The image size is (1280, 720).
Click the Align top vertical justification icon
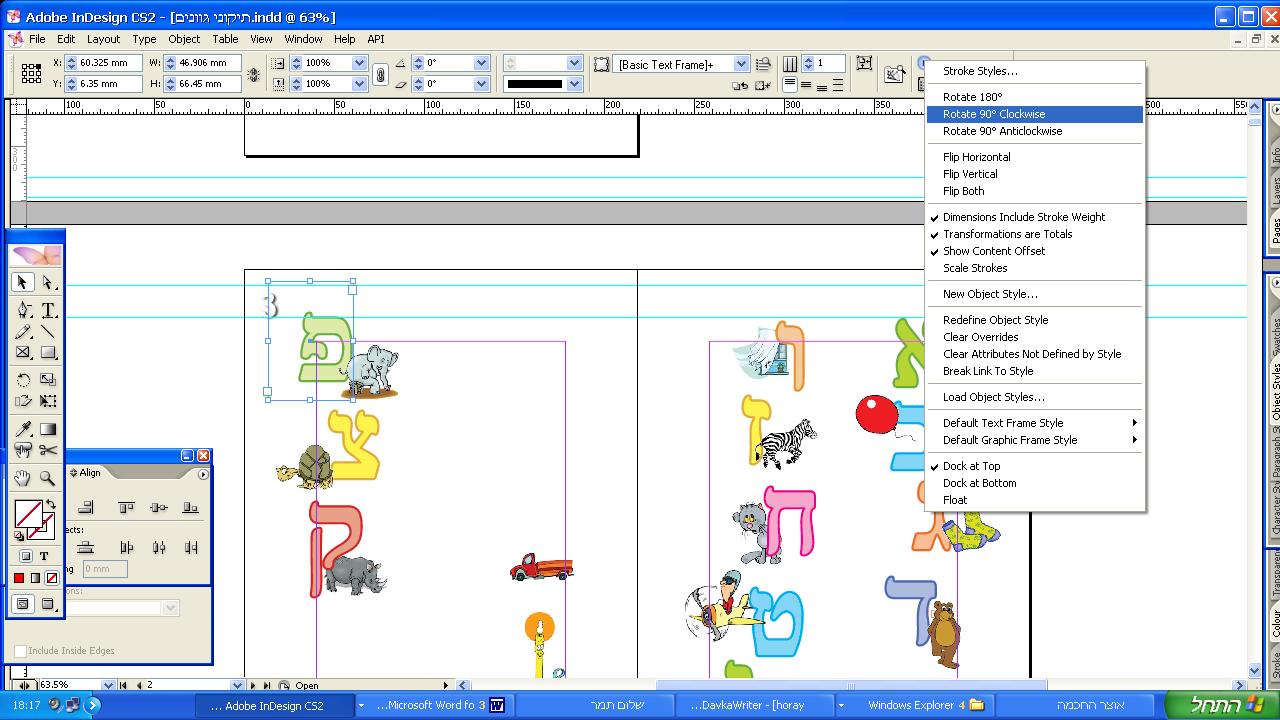[x=790, y=84]
